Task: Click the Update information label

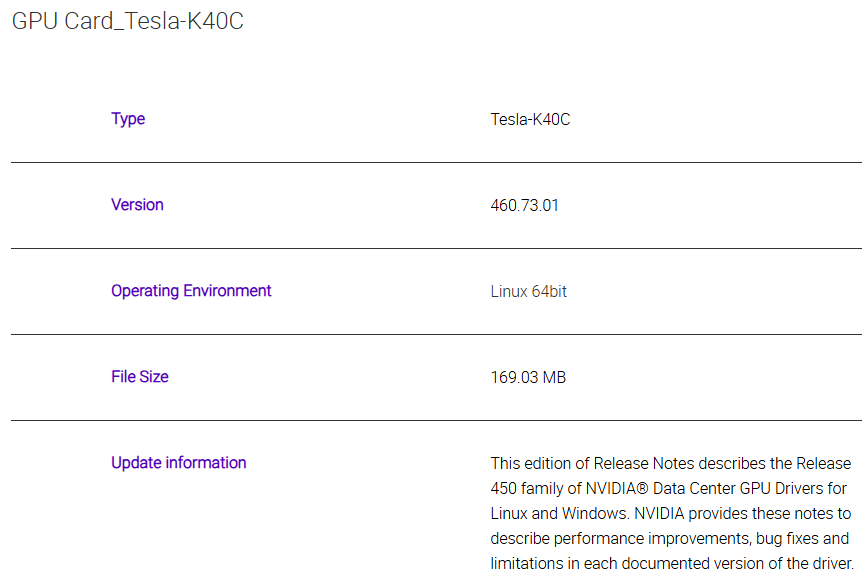Action: (x=178, y=463)
